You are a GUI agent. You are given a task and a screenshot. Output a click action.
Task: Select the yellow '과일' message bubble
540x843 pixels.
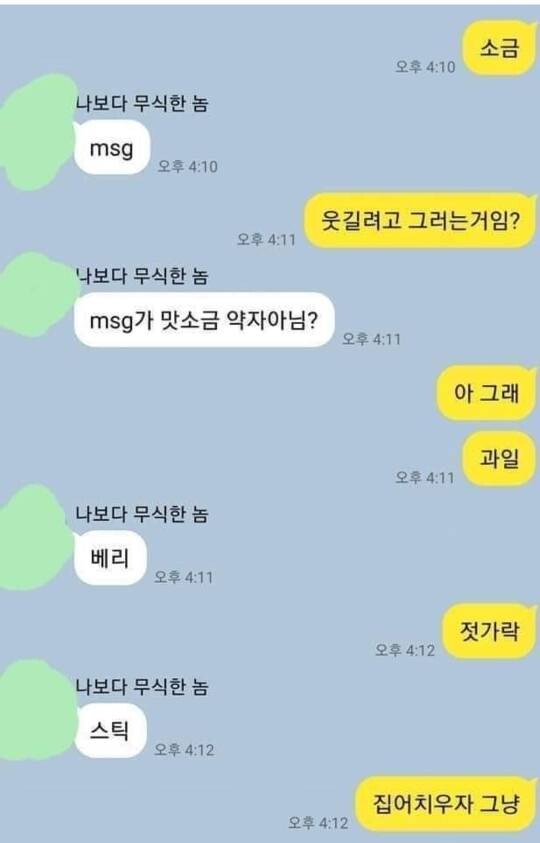[x=500, y=459]
